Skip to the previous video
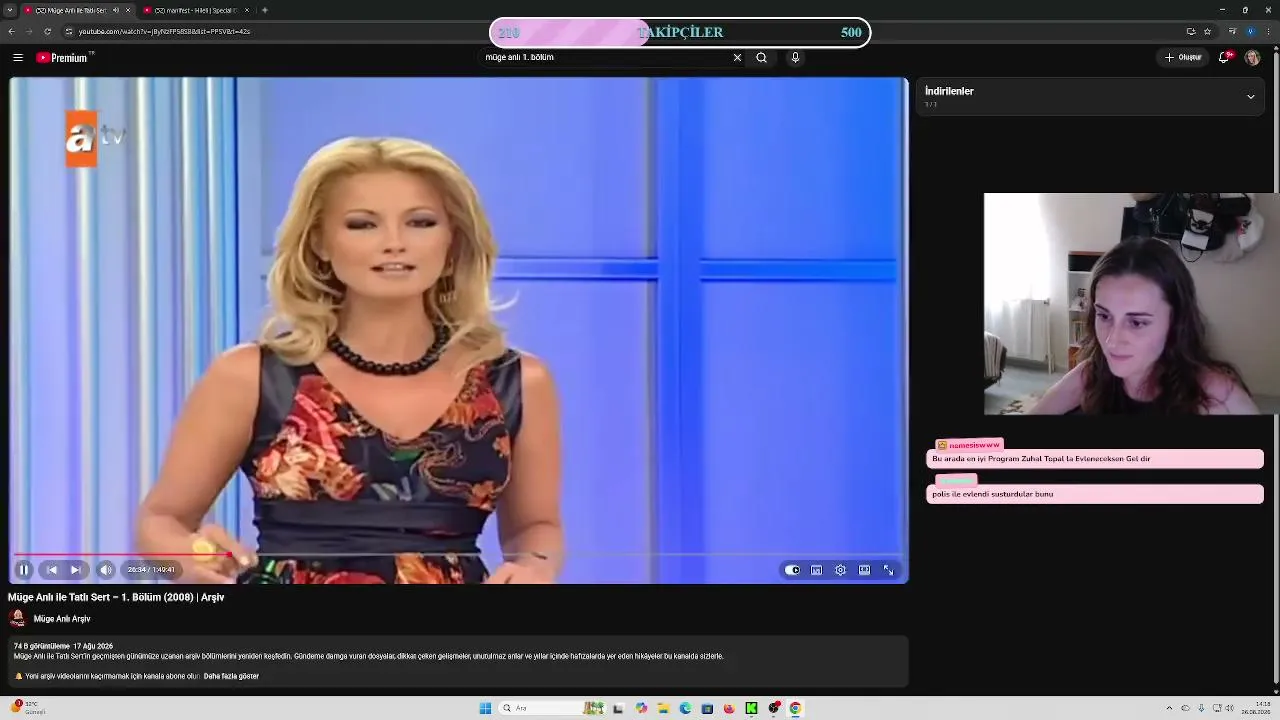 point(52,570)
